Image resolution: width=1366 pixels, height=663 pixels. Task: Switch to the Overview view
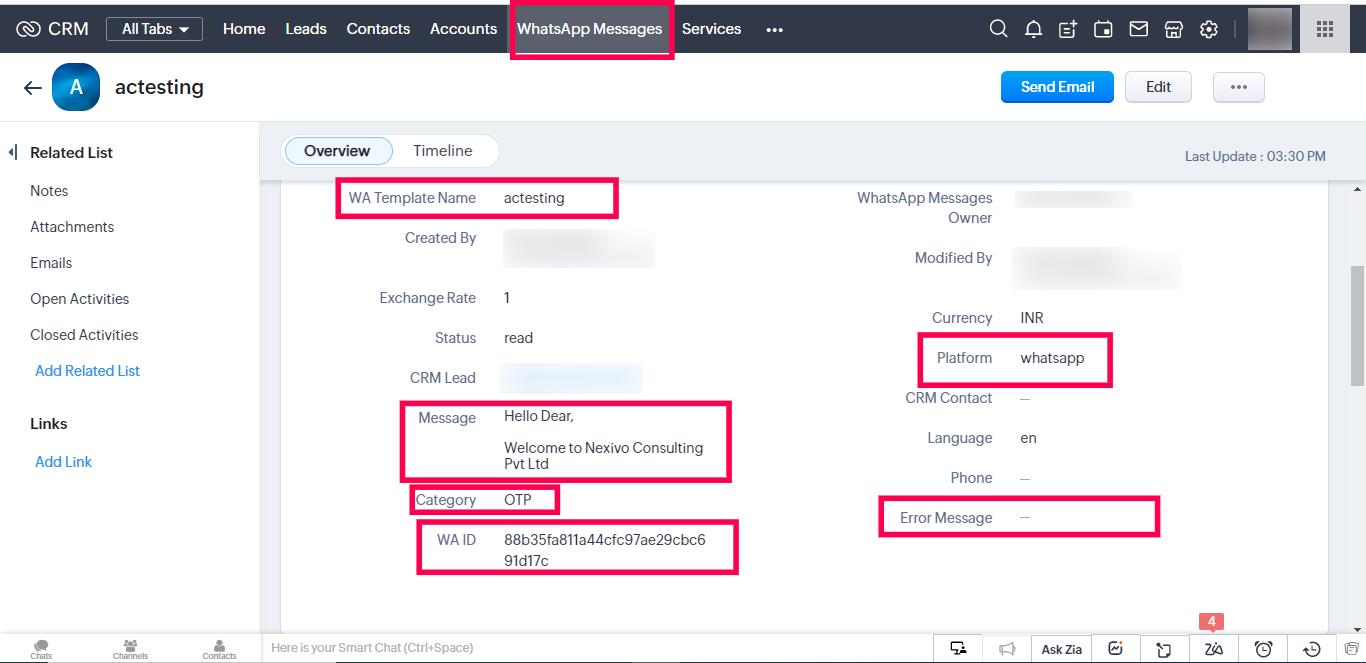(x=337, y=151)
